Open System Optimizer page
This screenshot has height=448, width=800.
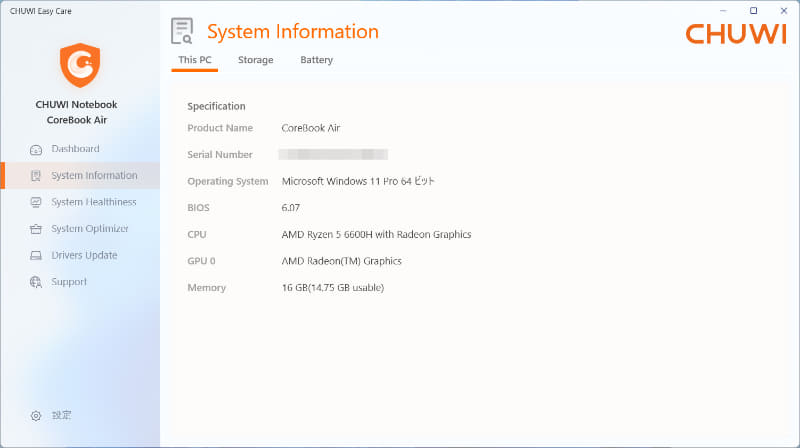tap(90, 229)
